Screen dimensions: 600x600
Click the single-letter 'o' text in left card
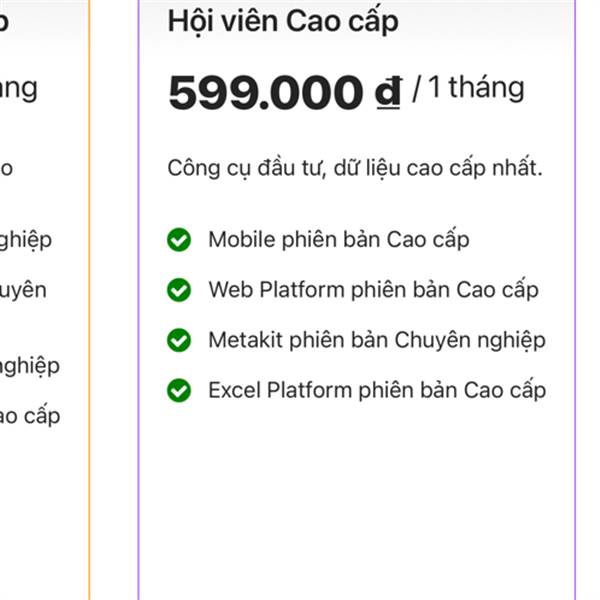click(x=7, y=169)
